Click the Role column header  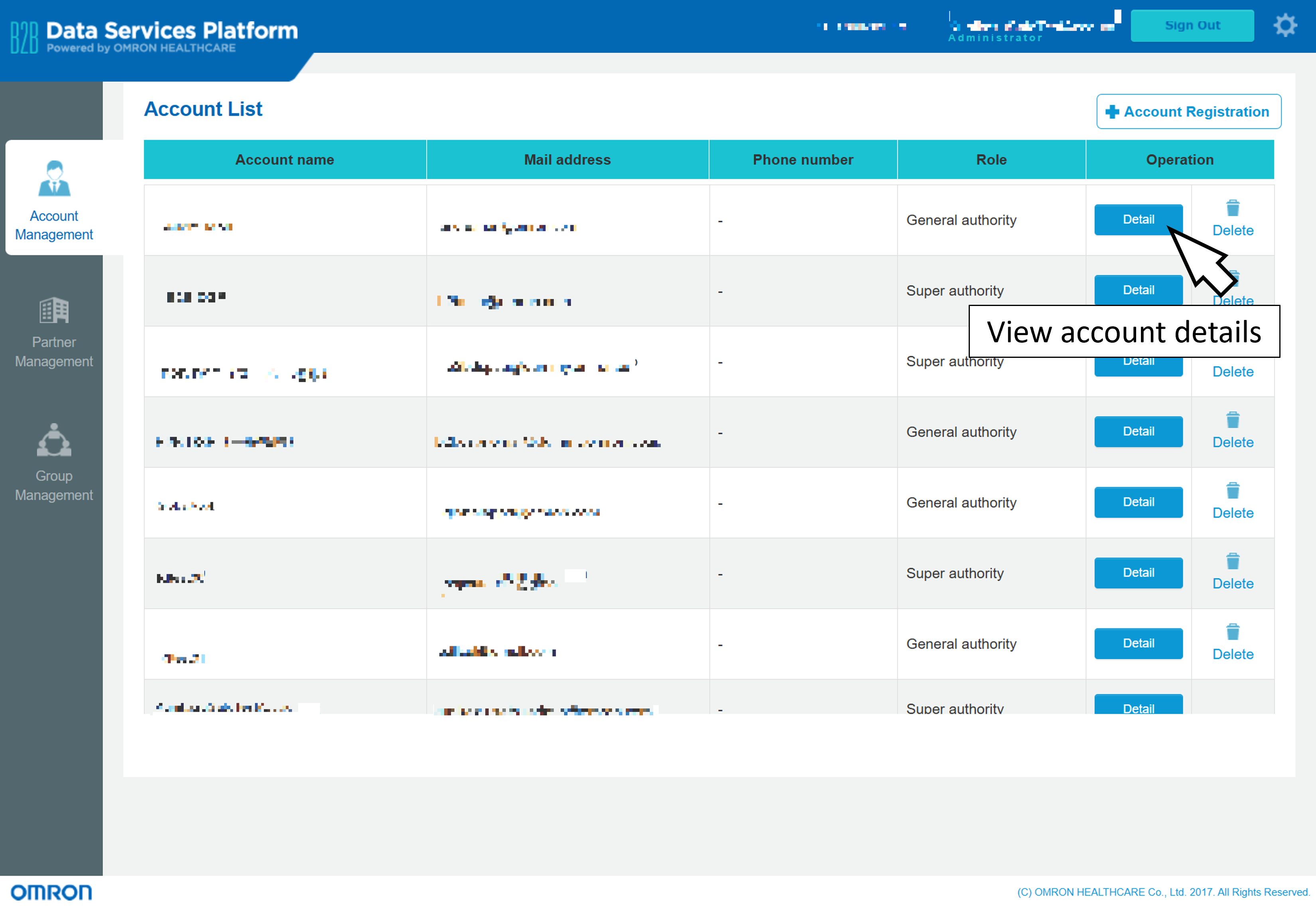(991, 160)
